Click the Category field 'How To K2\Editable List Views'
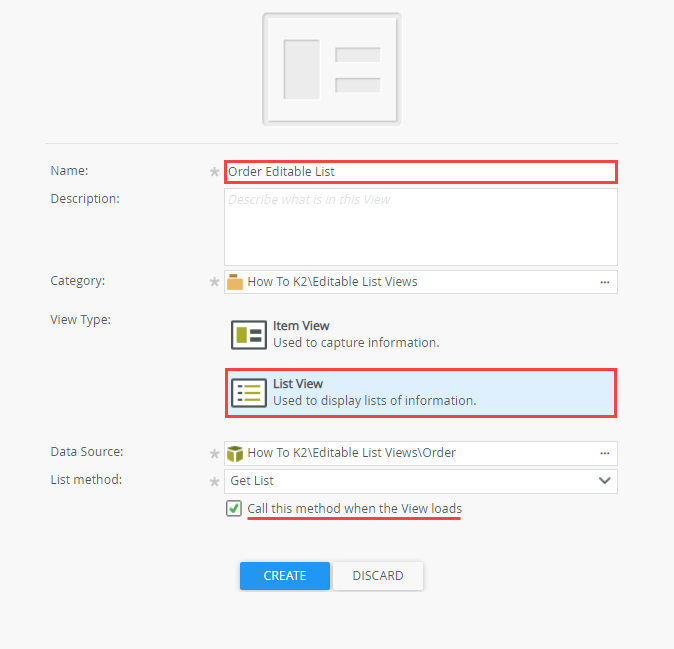This screenshot has height=649, width=674. 421,282
